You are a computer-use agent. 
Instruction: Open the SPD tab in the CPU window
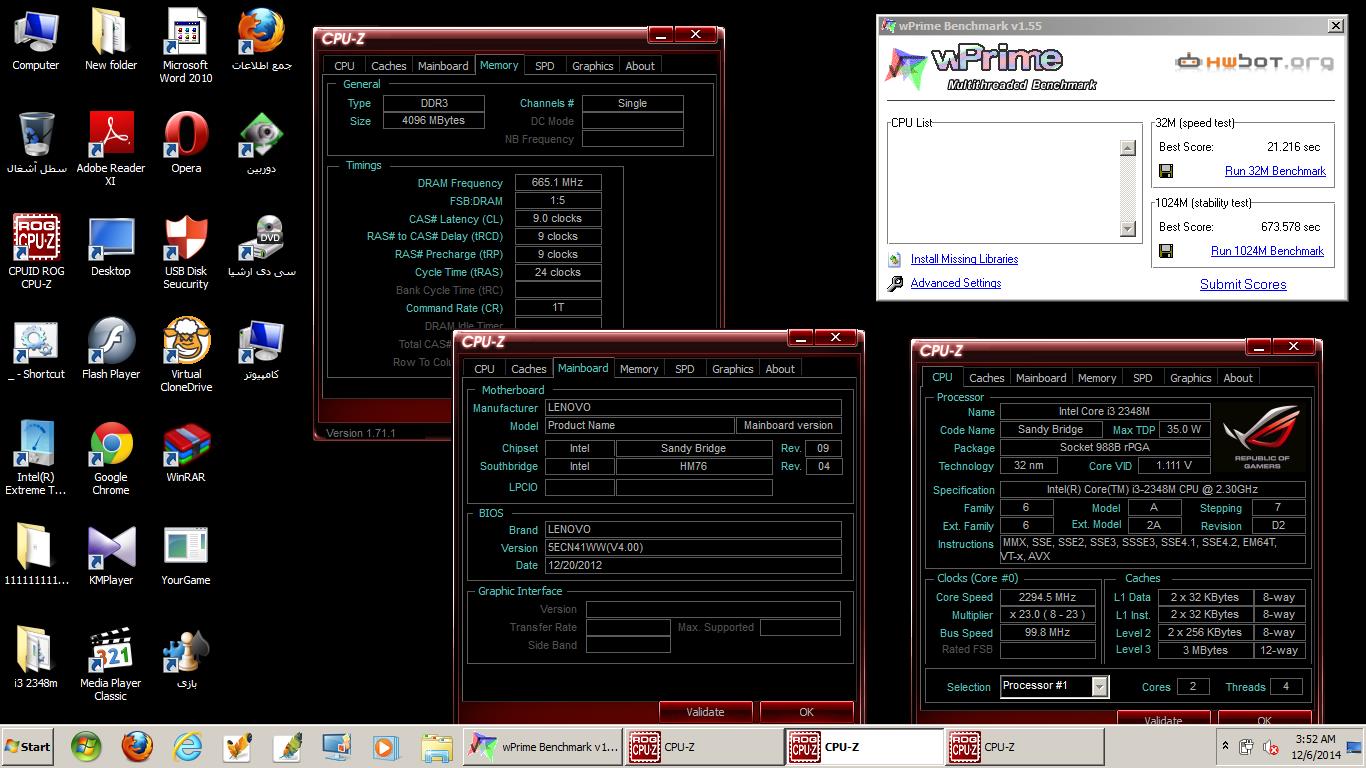pyautogui.click(x=1142, y=378)
